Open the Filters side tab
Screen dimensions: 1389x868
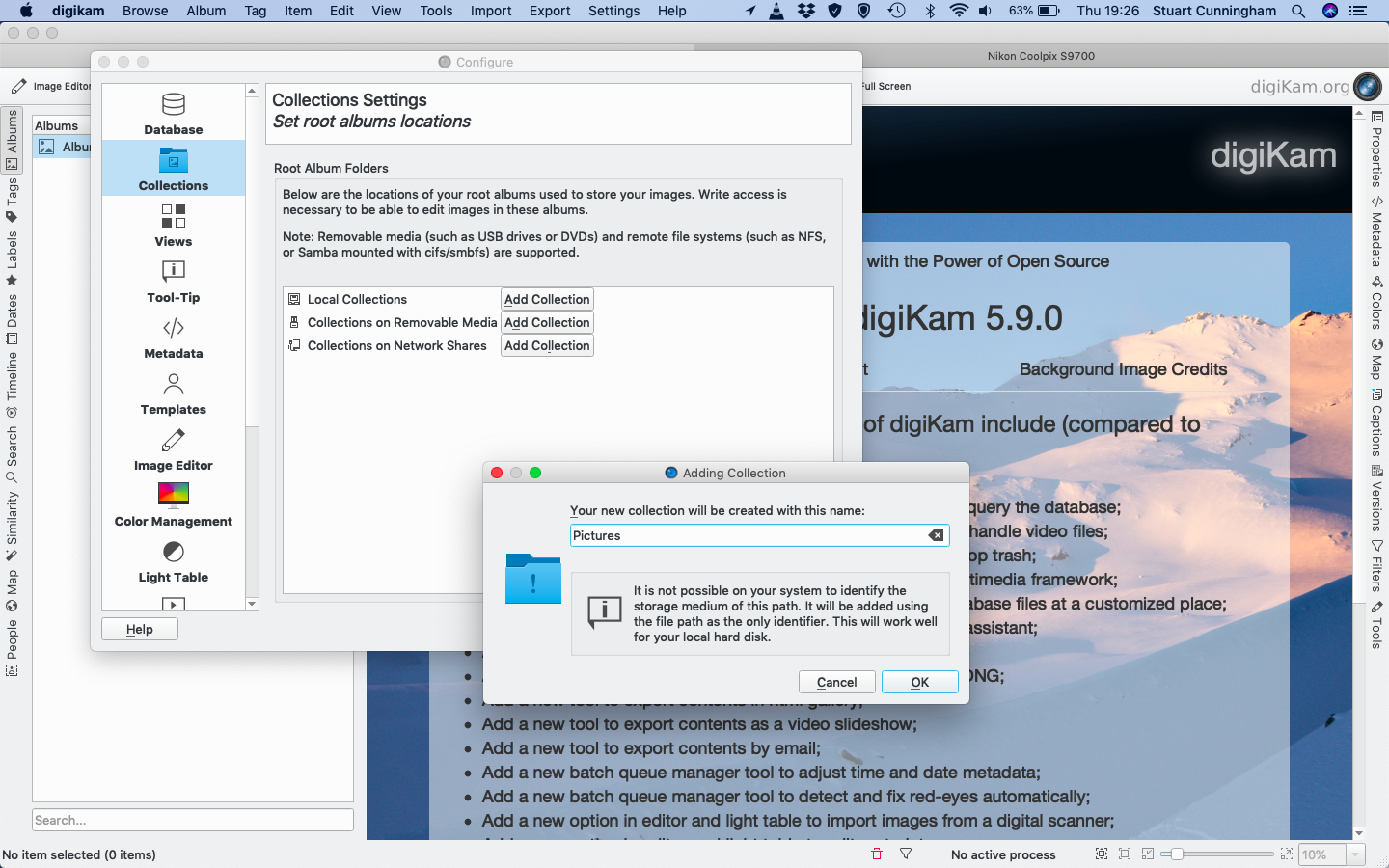coord(1376,567)
